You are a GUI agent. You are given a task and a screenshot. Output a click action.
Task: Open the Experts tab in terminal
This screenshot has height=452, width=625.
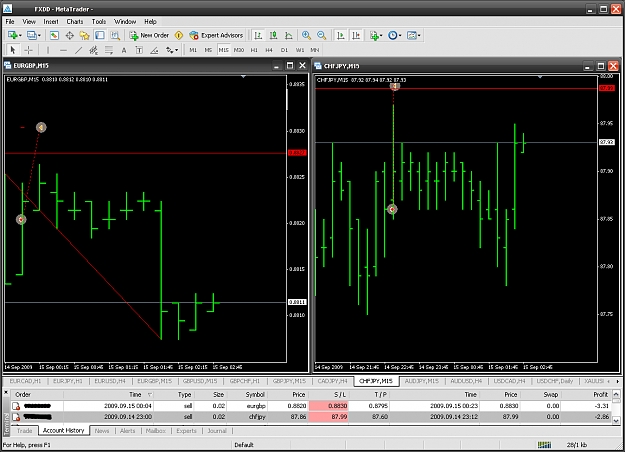[186, 431]
